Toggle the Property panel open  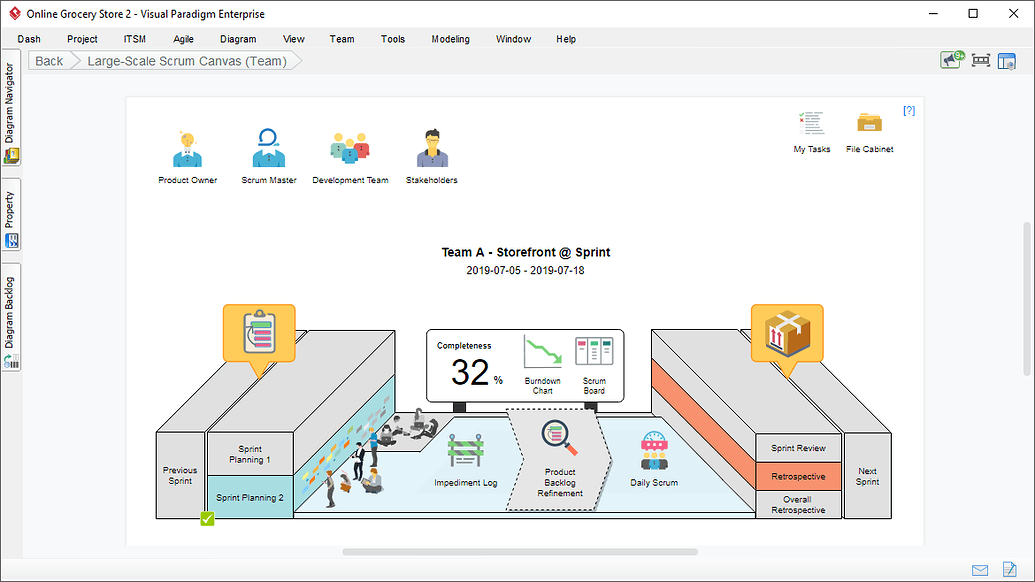coord(10,215)
